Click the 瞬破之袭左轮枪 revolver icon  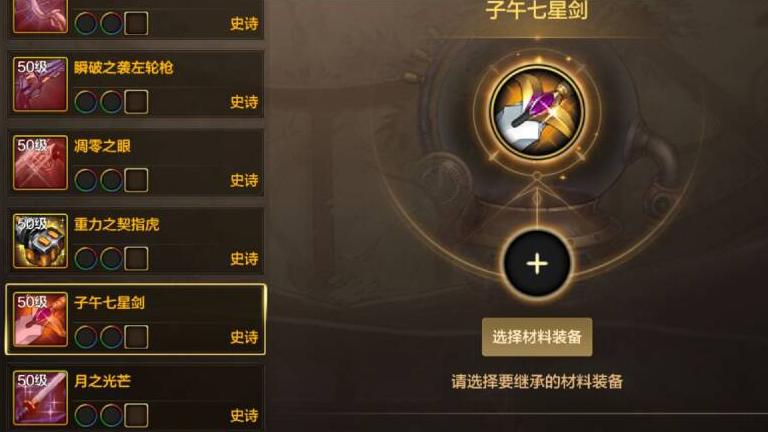tap(40, 84)
